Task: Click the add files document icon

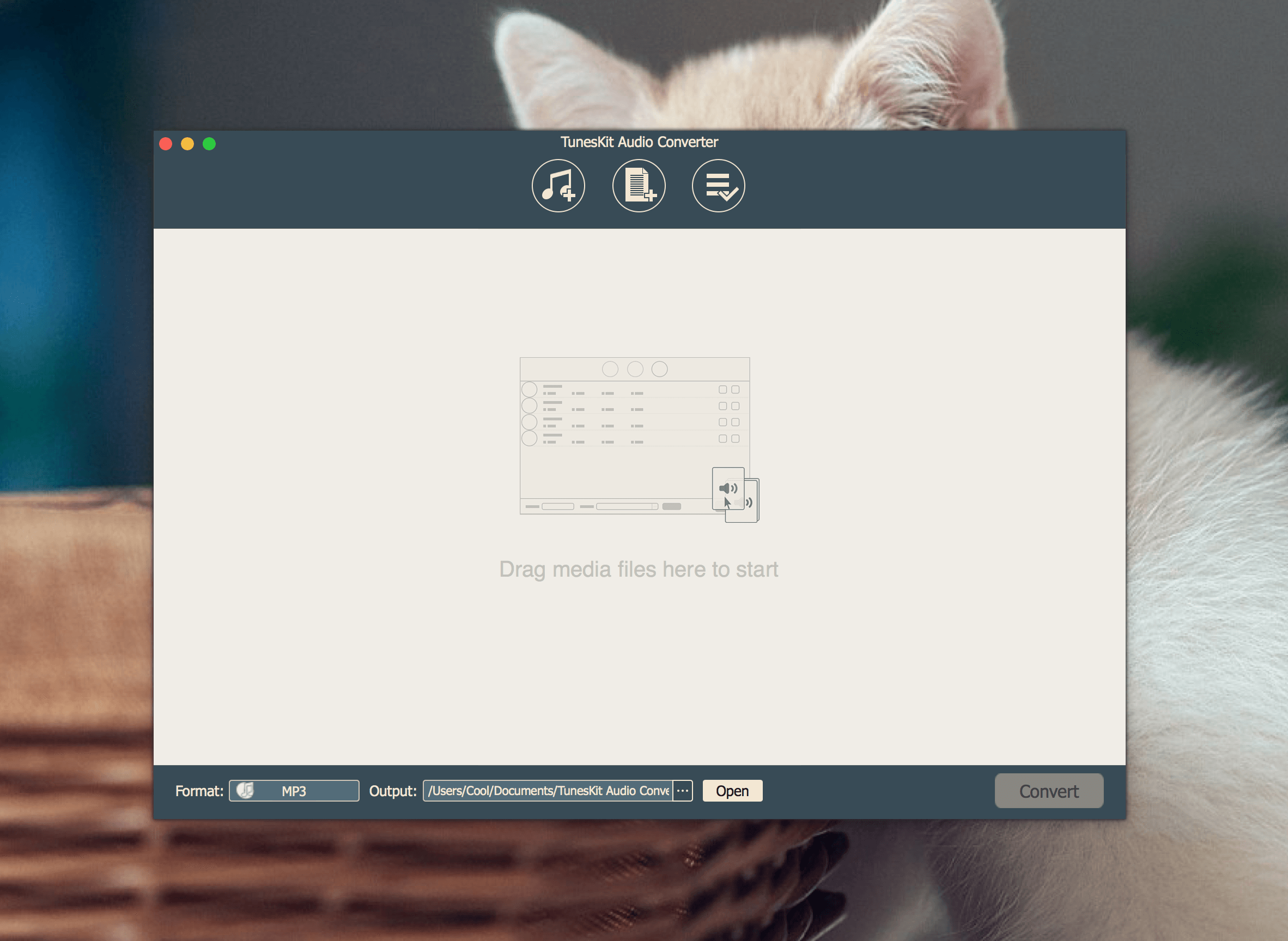Action: click(x=639, y=186)
